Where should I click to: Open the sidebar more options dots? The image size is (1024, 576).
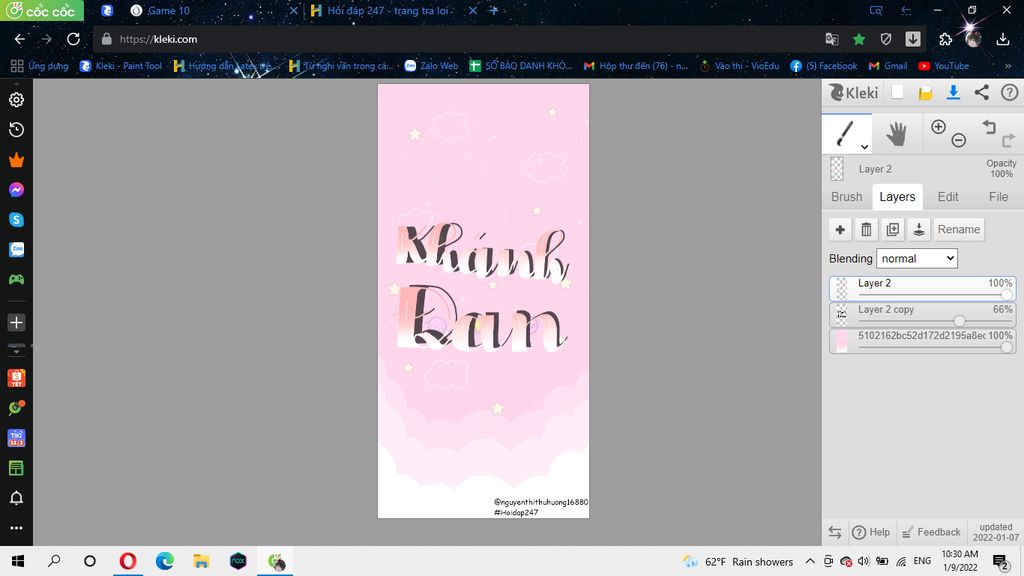[x=16, y=528]
